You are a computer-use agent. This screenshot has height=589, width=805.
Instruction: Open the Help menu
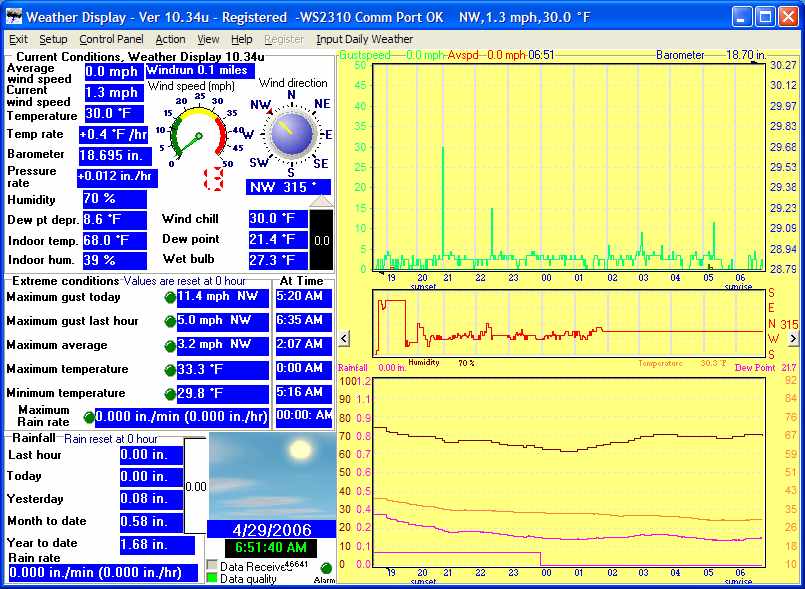click(x=241, y=40)
